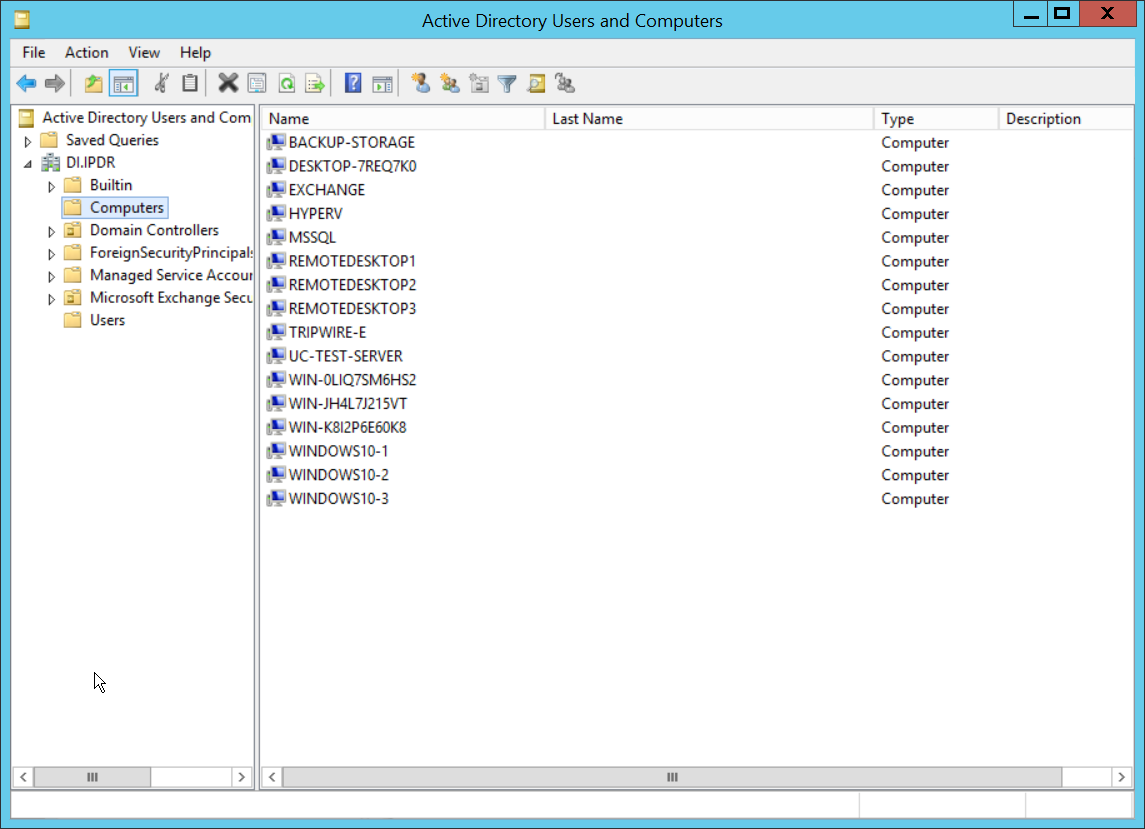Select root Active Directory Users and Computers node

pos(146,118)
